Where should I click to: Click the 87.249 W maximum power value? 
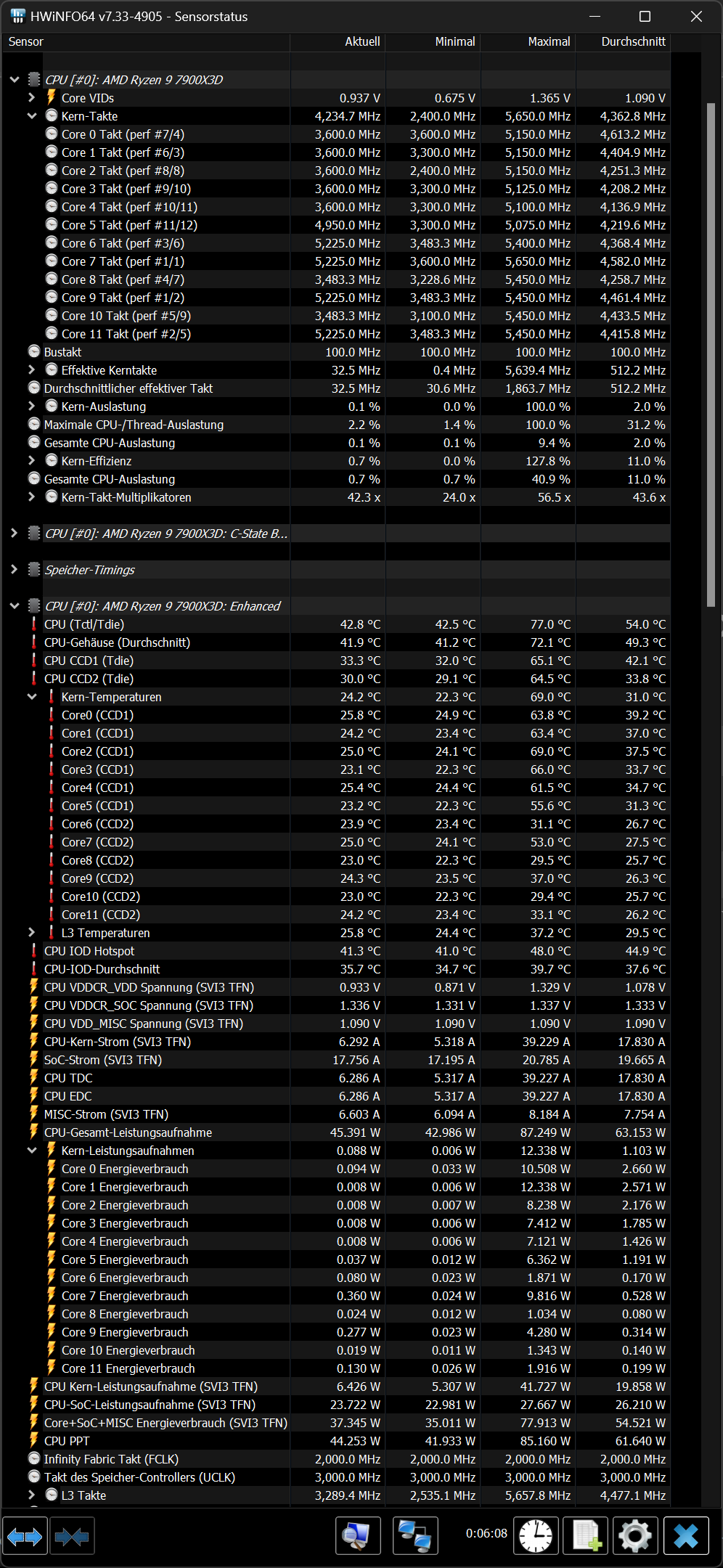coord(545,1132)
